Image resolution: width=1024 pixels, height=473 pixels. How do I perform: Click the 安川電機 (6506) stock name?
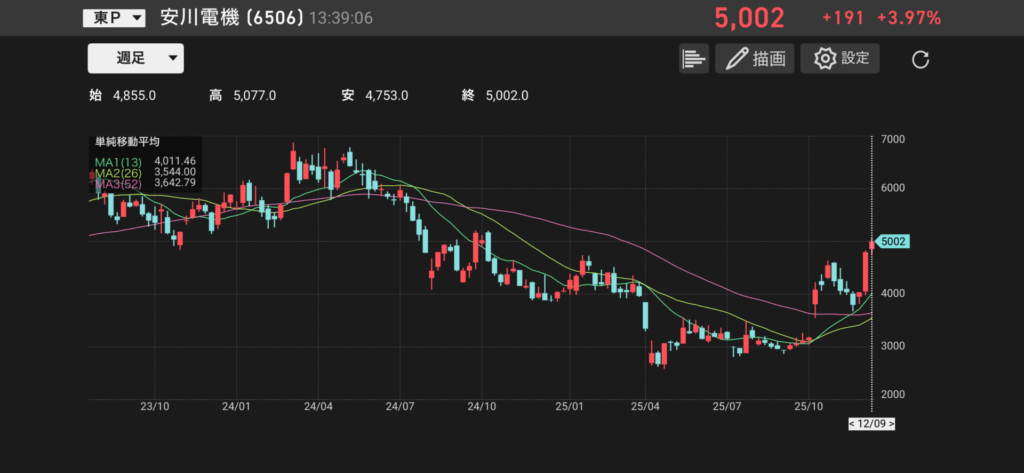pos(231,18)
